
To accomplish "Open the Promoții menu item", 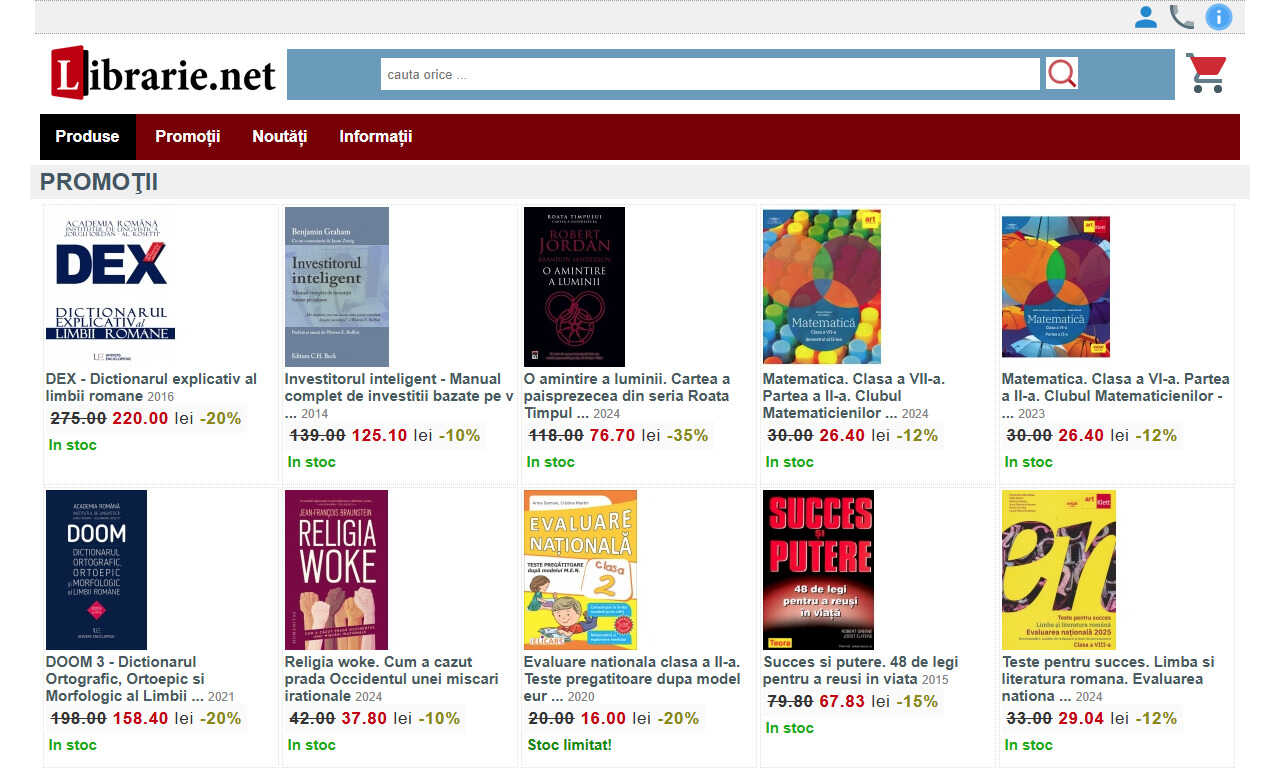I will click(187, 137).
